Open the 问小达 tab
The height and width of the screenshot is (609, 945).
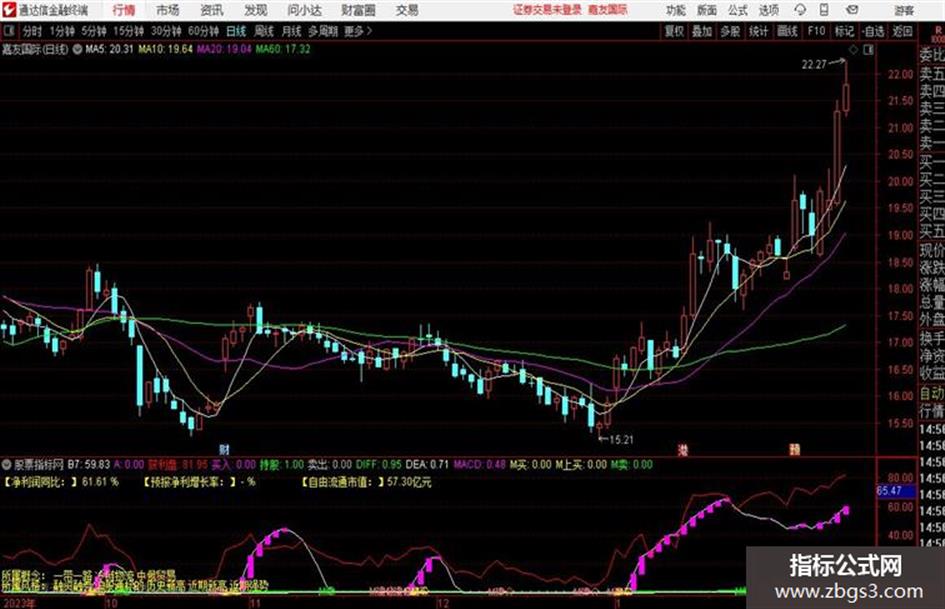(304, 10)
